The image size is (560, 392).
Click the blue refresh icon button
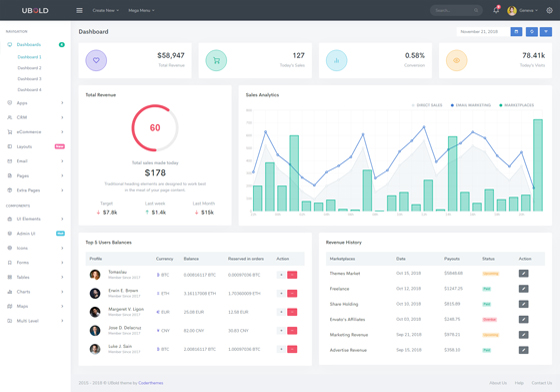pos(531,32)
